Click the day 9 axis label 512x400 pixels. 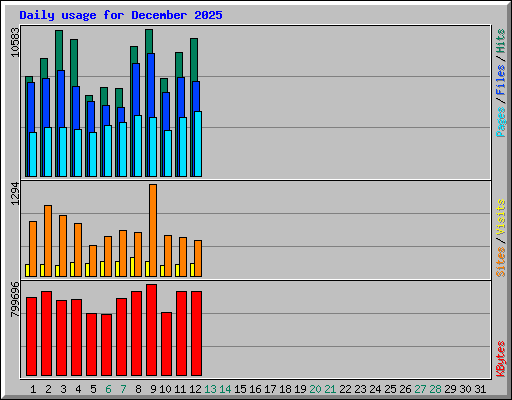(153, 389)
